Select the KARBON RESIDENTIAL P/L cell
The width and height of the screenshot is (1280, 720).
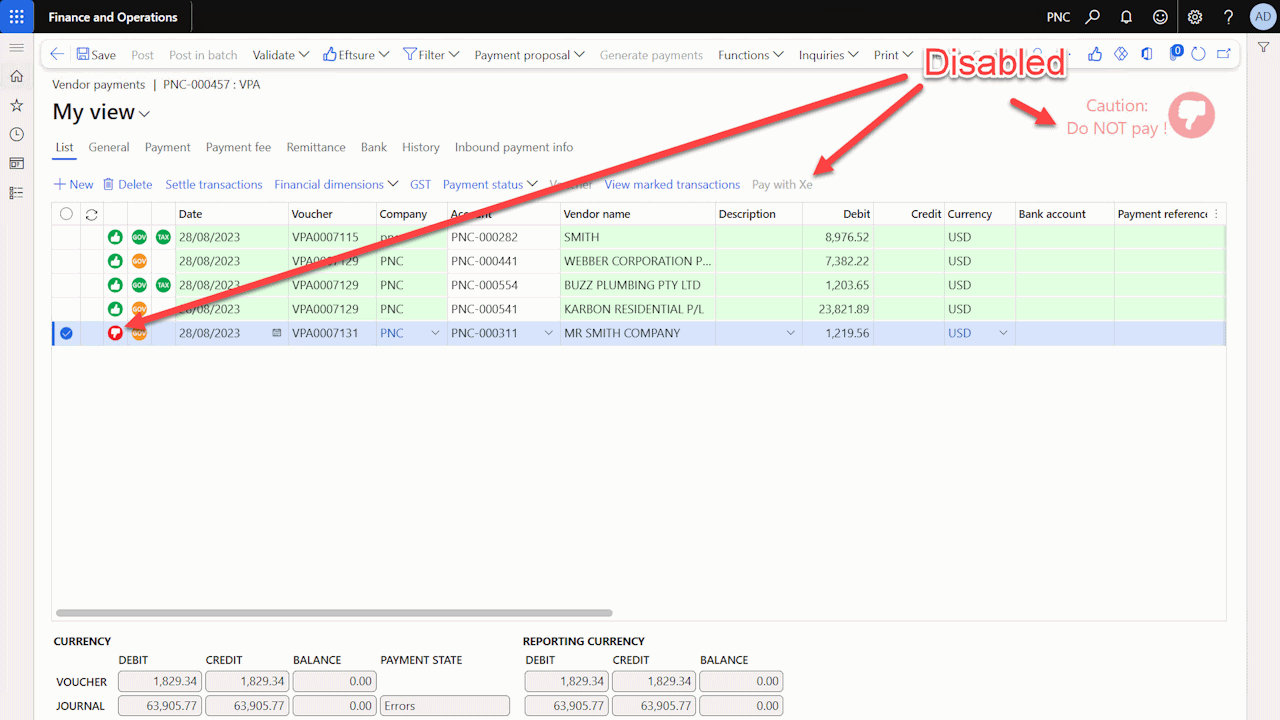point(638,309)
